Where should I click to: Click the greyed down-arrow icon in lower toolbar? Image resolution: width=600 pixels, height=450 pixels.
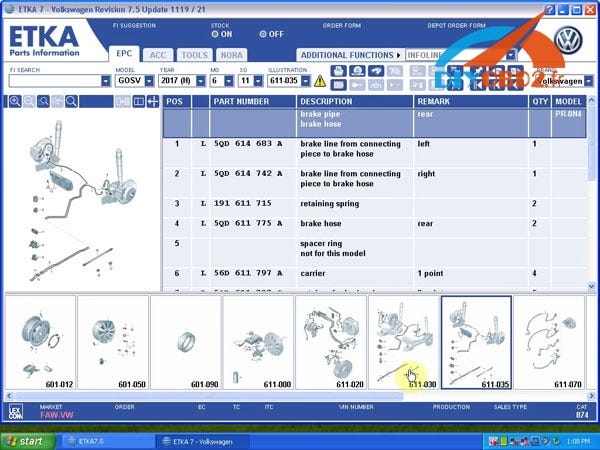click(x=417, y=85)
